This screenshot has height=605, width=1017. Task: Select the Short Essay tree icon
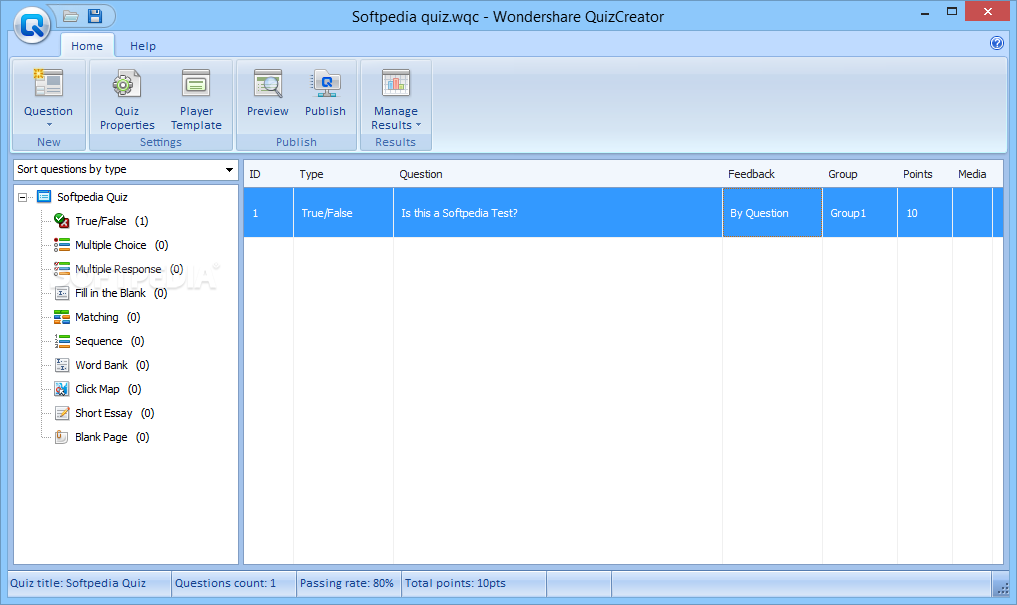(x=62, y=413)
